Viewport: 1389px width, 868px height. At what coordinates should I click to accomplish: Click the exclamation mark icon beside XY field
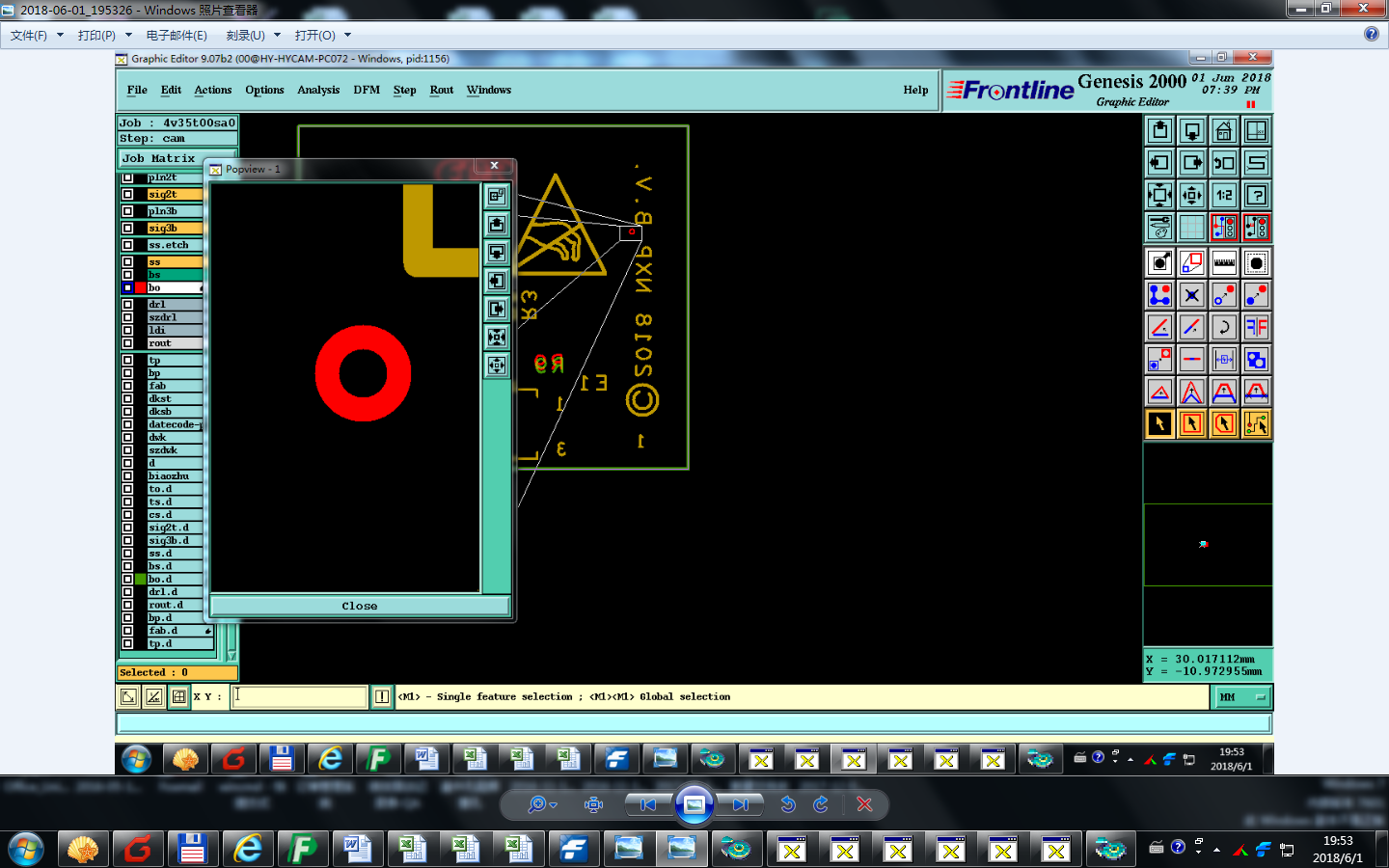pos(382,696)
